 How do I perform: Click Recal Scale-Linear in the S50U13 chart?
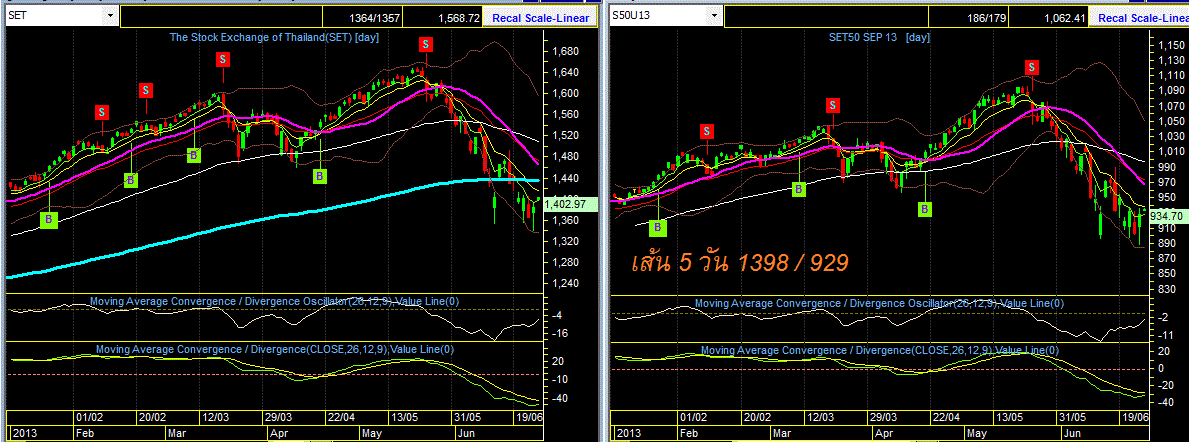(1139, 17)
